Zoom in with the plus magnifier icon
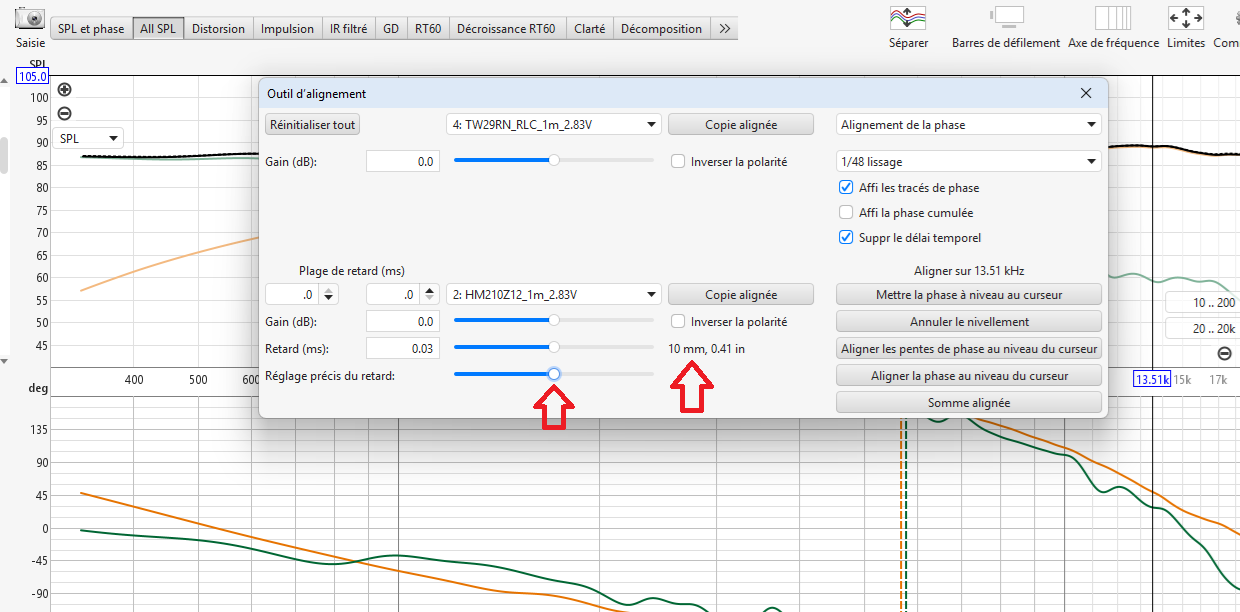The image size is (1240, 612). point(65,90)
